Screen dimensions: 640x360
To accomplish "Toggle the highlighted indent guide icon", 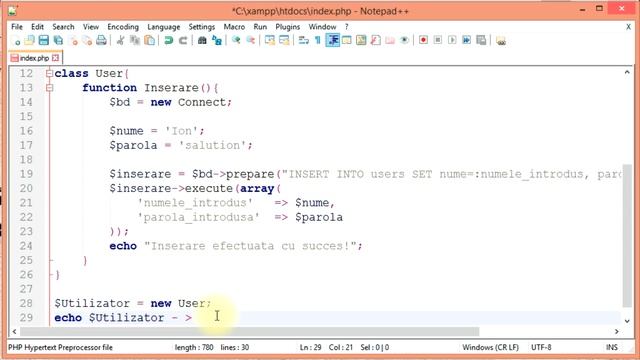I will tap(333, 40).
